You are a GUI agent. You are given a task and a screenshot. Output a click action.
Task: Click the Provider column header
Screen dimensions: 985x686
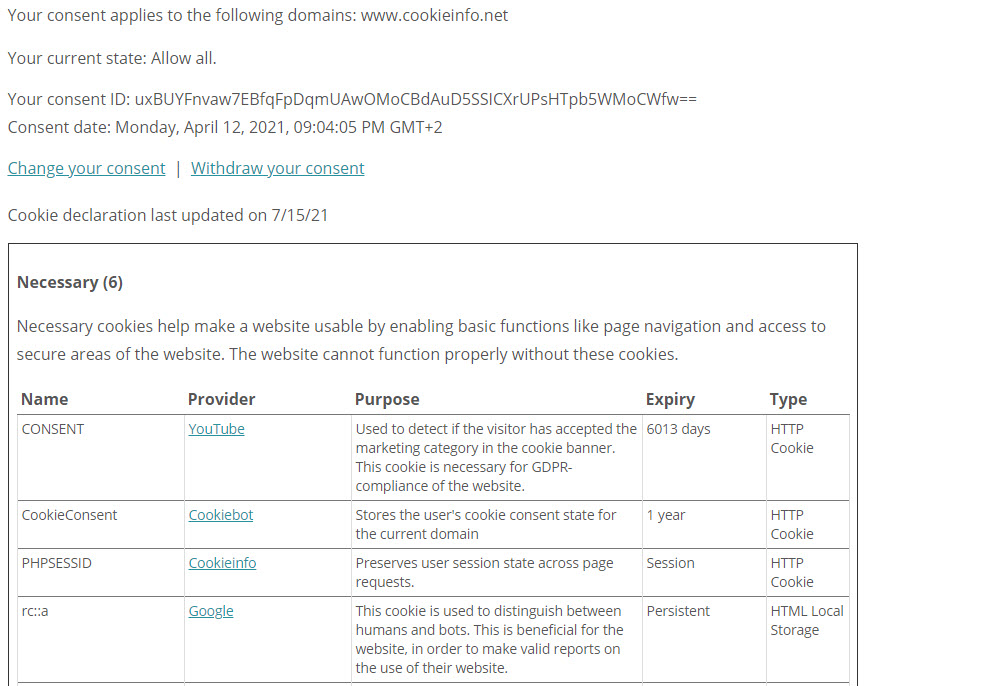[221, 399]
